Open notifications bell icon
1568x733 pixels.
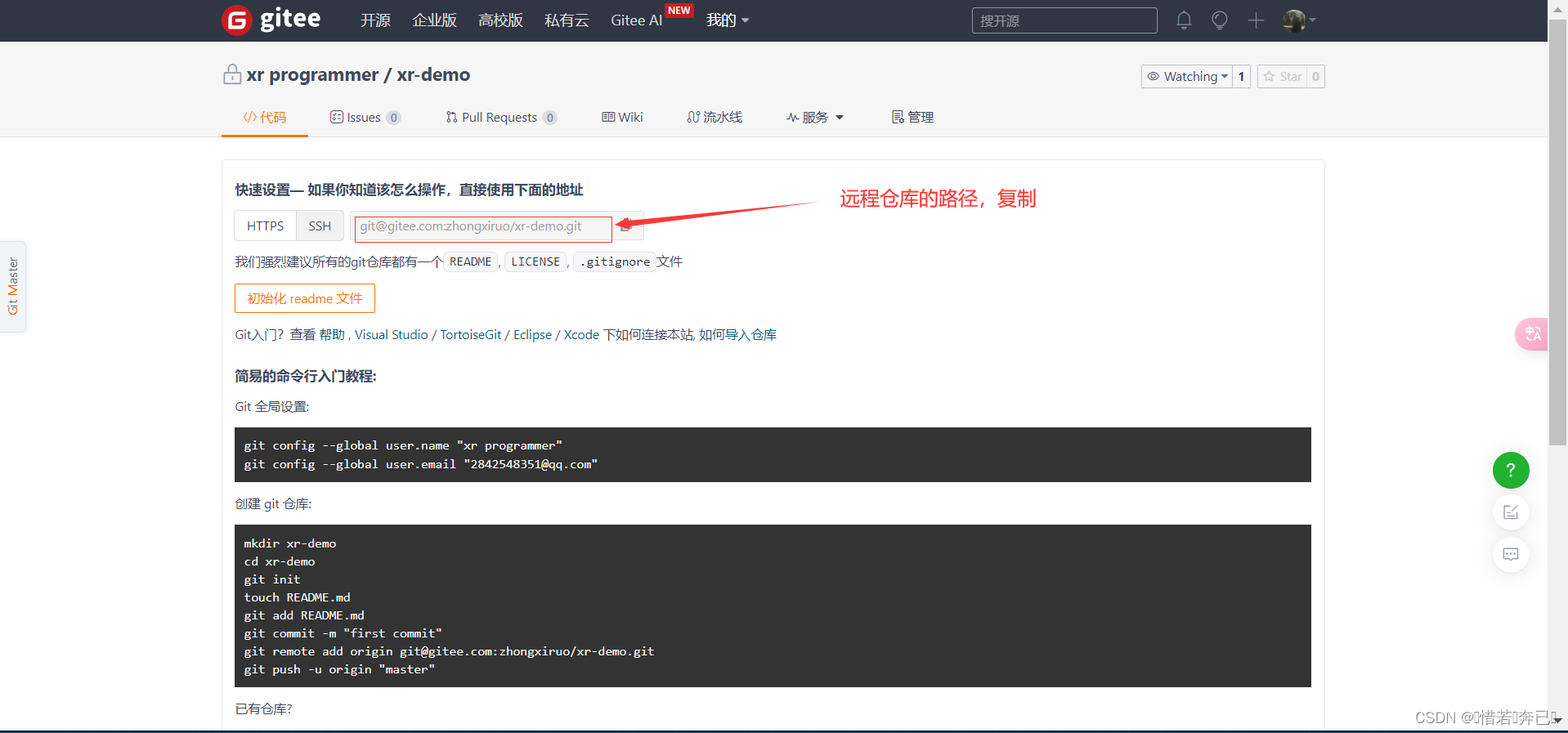(x=1184, y=20)
